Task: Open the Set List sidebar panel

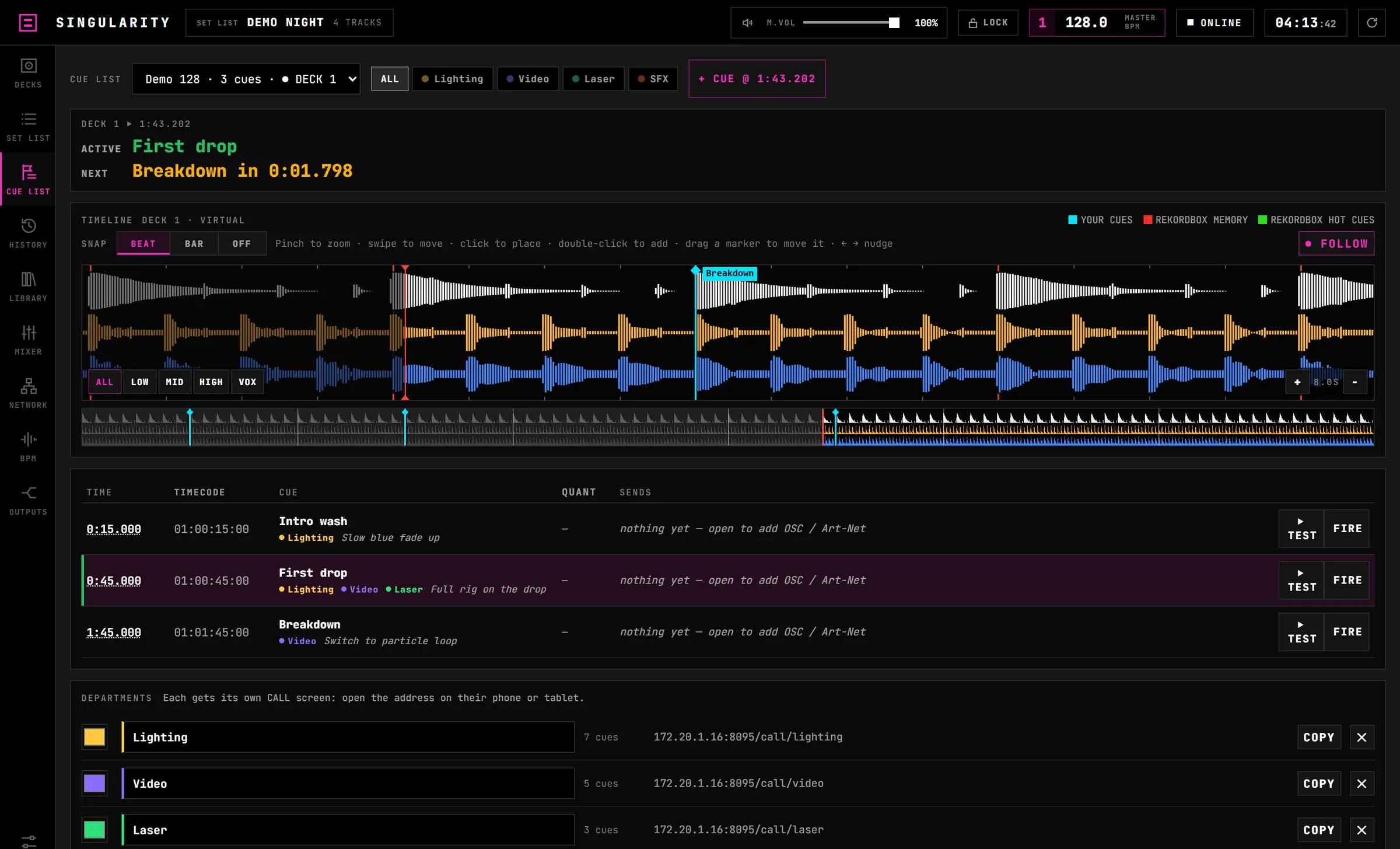Action: pos(28,127)
